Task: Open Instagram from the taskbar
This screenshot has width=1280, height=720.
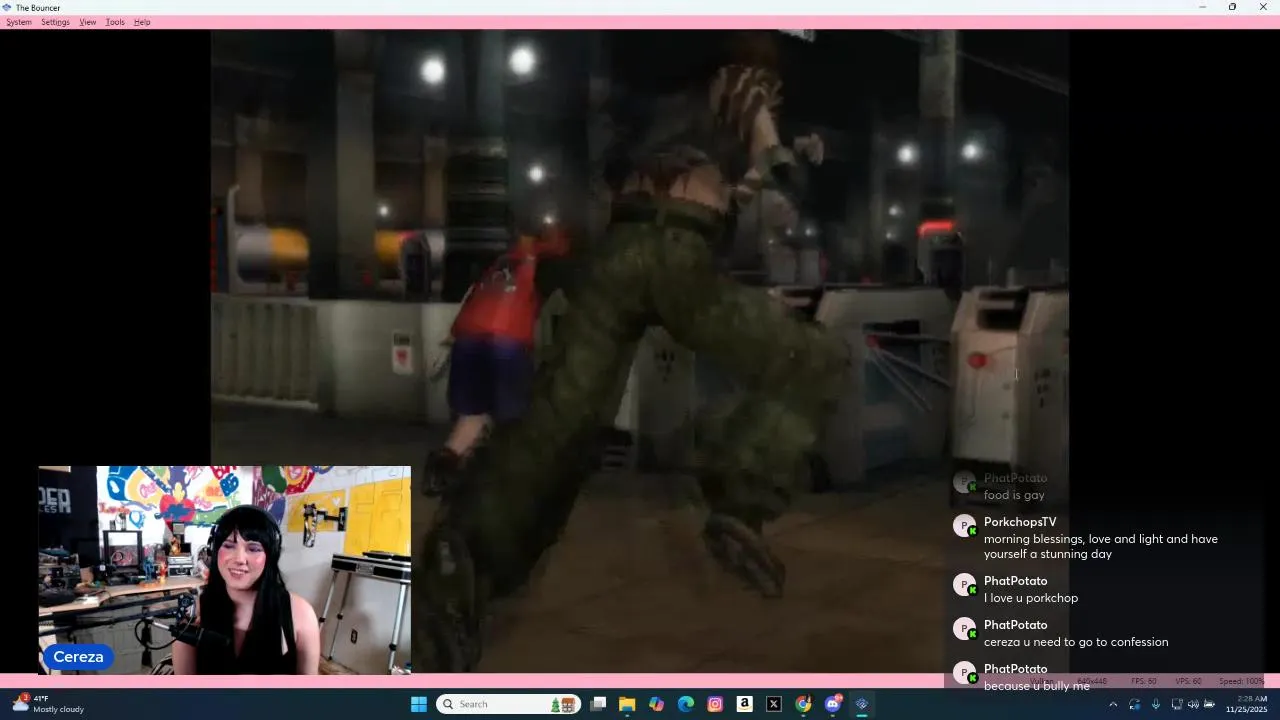Action: (x=715, y=704)
